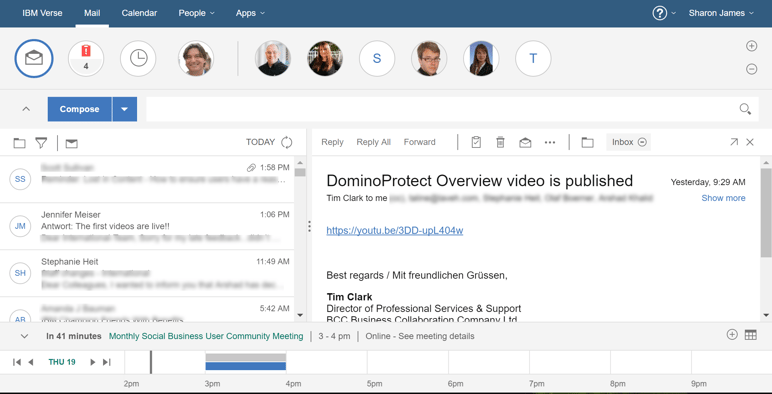Open the Sharon James account menu
This screenshot has width=772, height=394.
tap(721, 13)
